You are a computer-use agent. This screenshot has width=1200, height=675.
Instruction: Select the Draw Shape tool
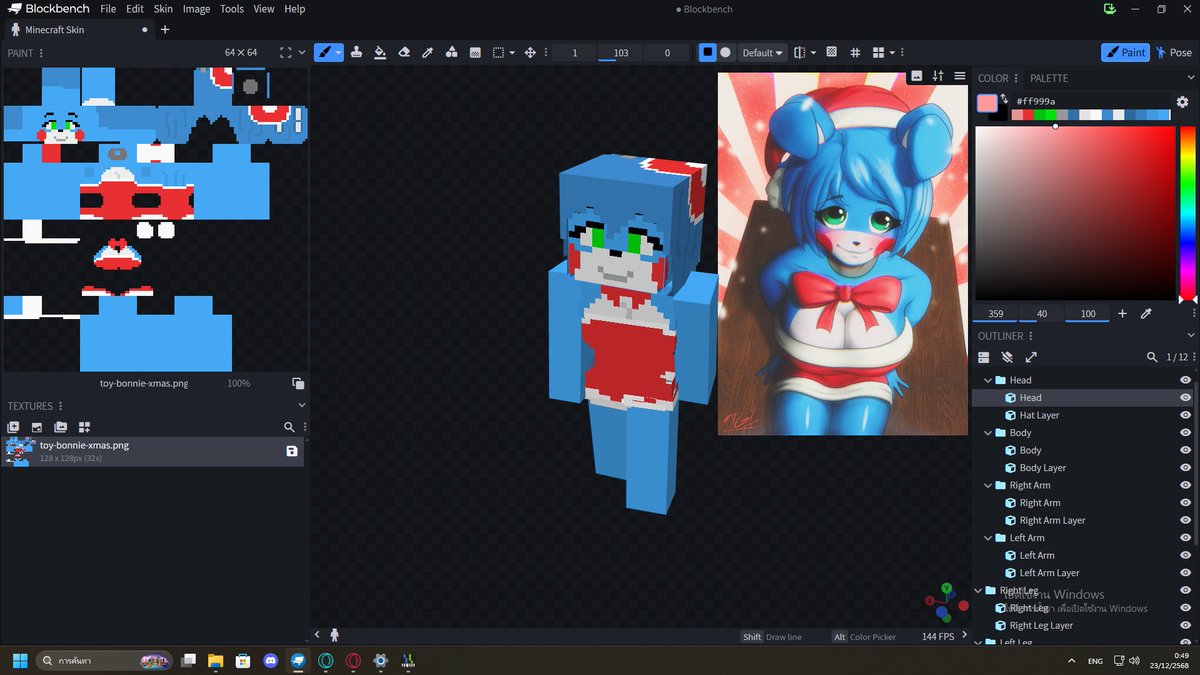tap(451, 52)
